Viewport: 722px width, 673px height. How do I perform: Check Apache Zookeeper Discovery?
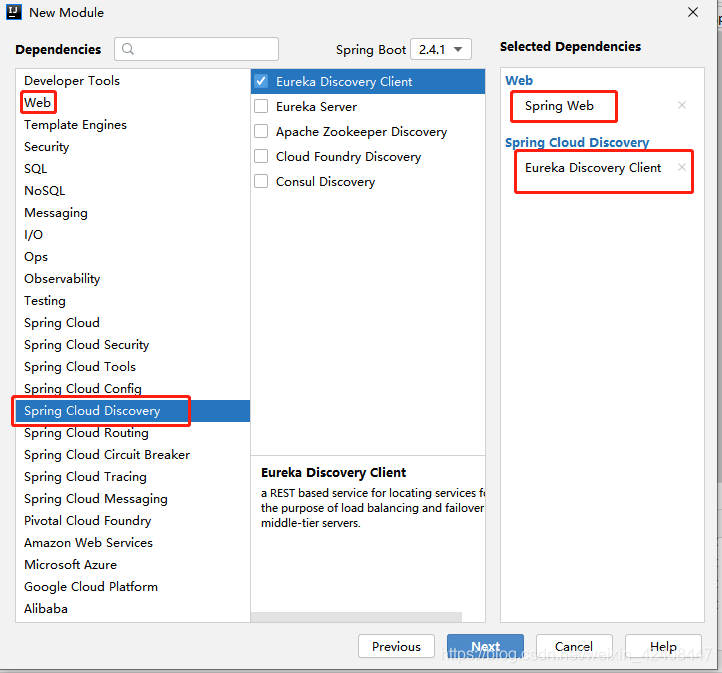(261, 131)
